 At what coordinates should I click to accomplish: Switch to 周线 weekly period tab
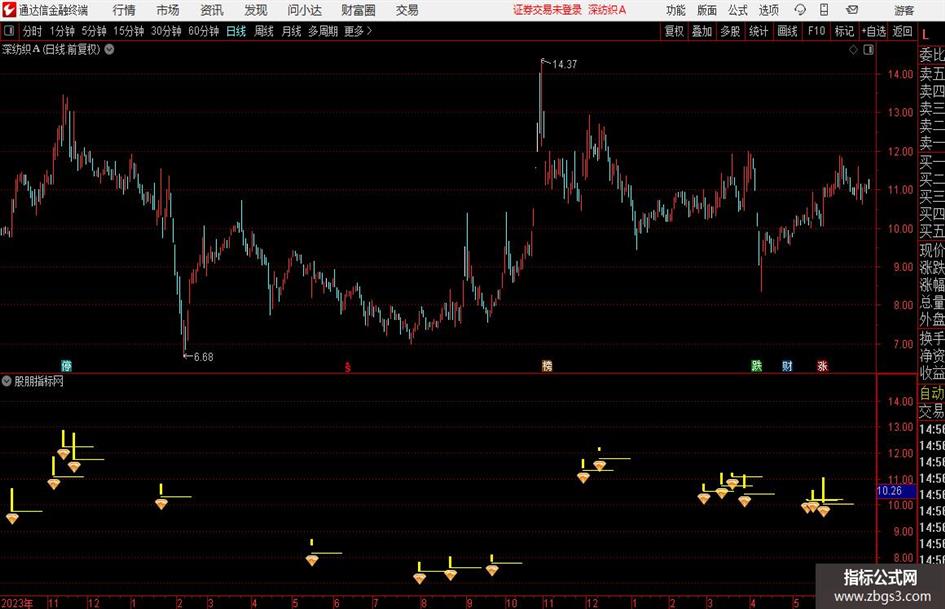pos(263,31)
